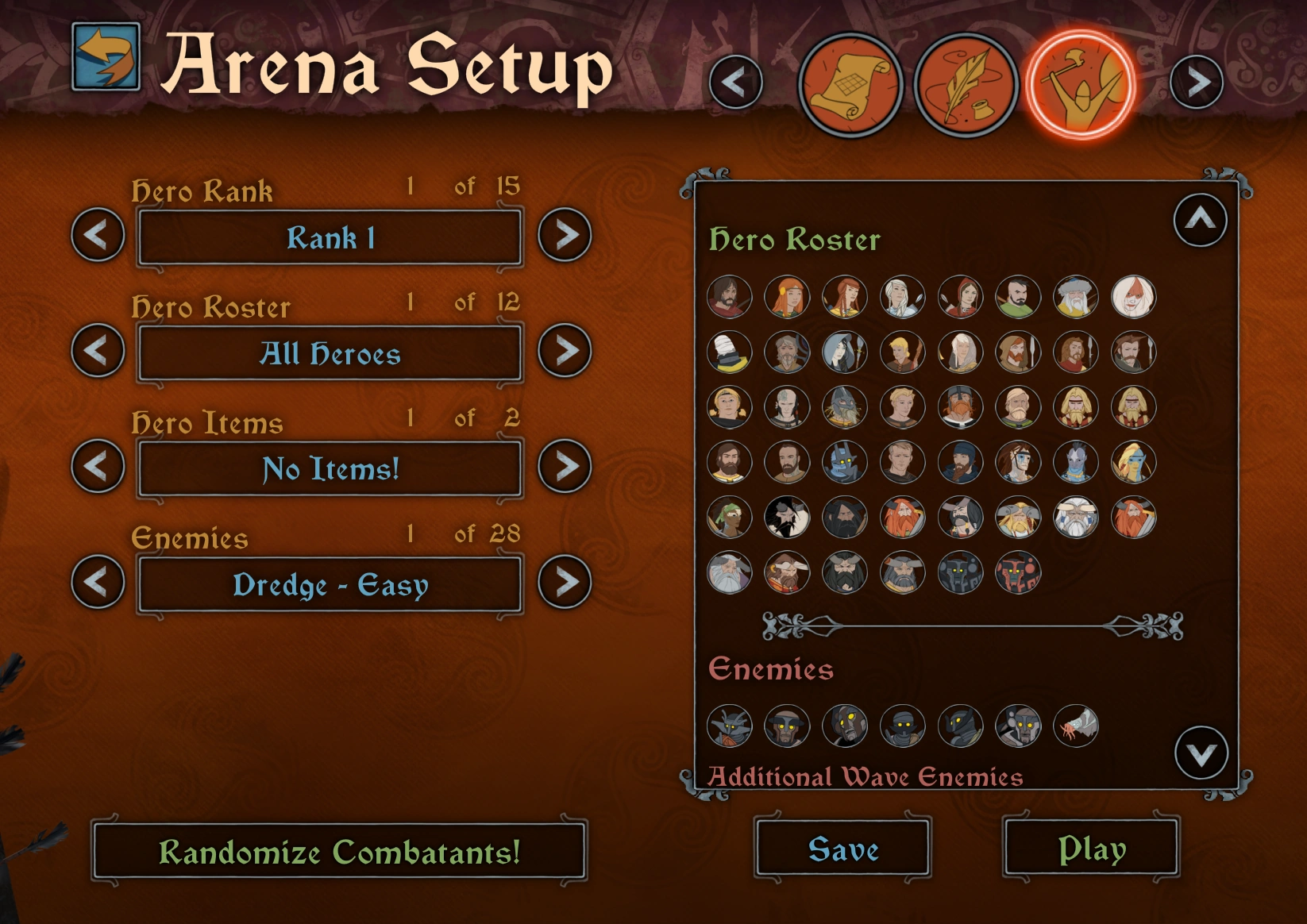Select the axe warrior combatants tab
1307x924 pixels.
tap(1081, 83)
